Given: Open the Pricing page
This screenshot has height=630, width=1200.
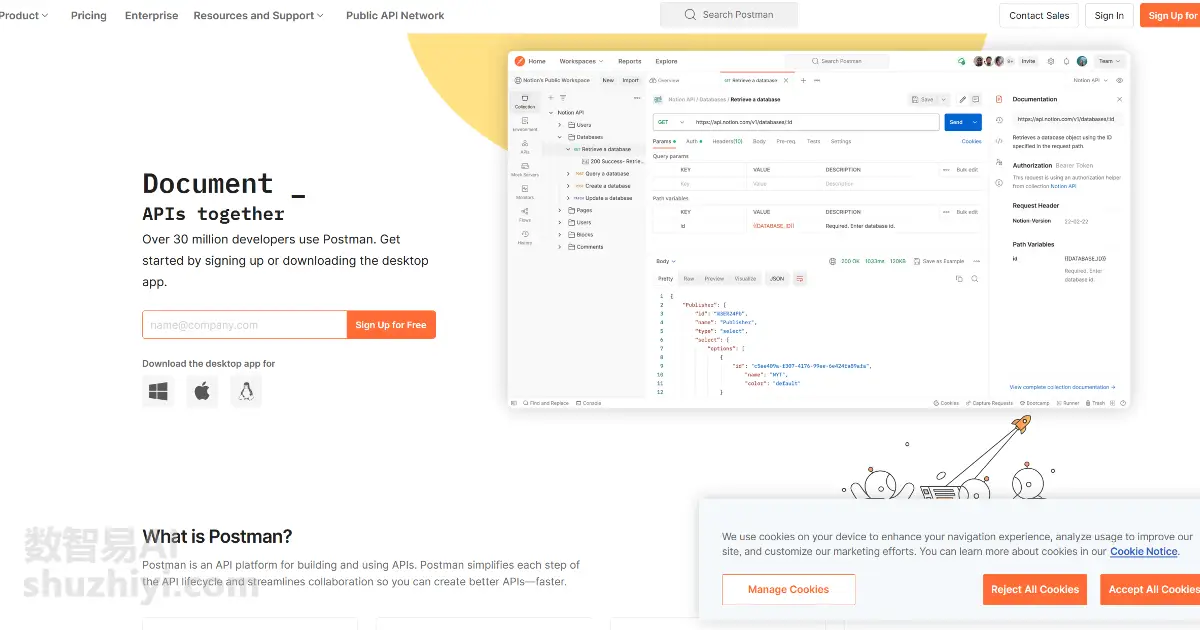Looking at the screenshot, I should (89, 16).
